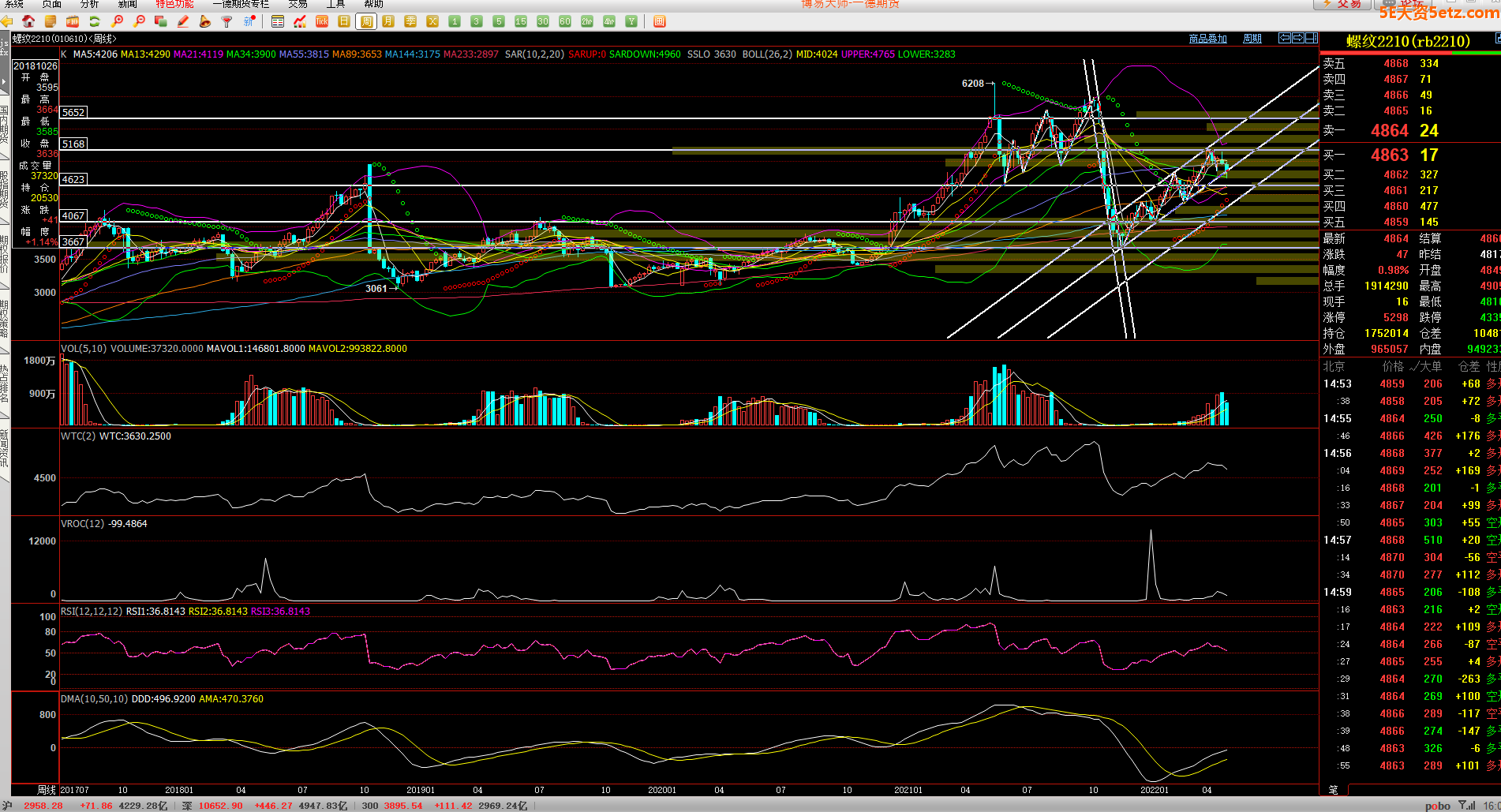Select the red pencil drawing tool
1501x812 pixels.
coord(183,21)
